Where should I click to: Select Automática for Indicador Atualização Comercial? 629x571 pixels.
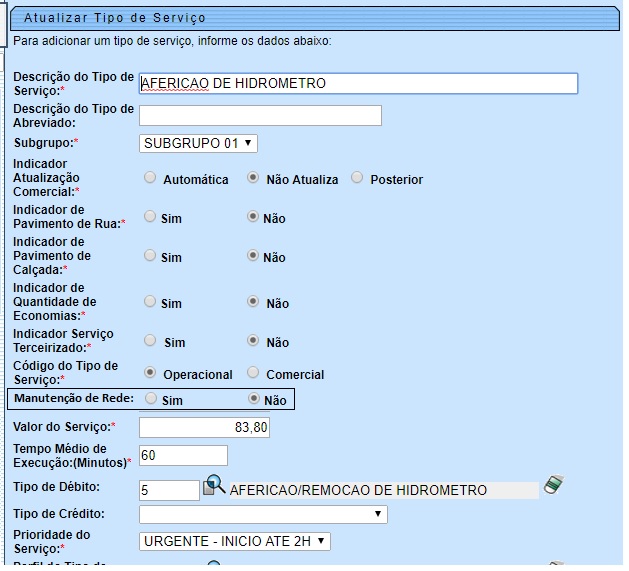click(x=151, y=178)
